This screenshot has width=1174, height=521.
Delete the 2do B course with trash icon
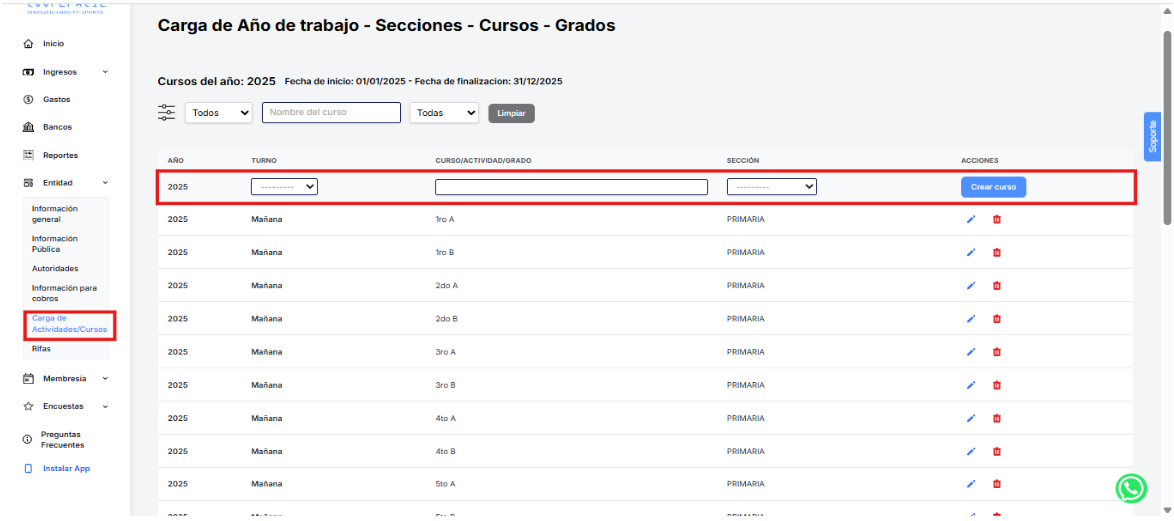point(996,319)
